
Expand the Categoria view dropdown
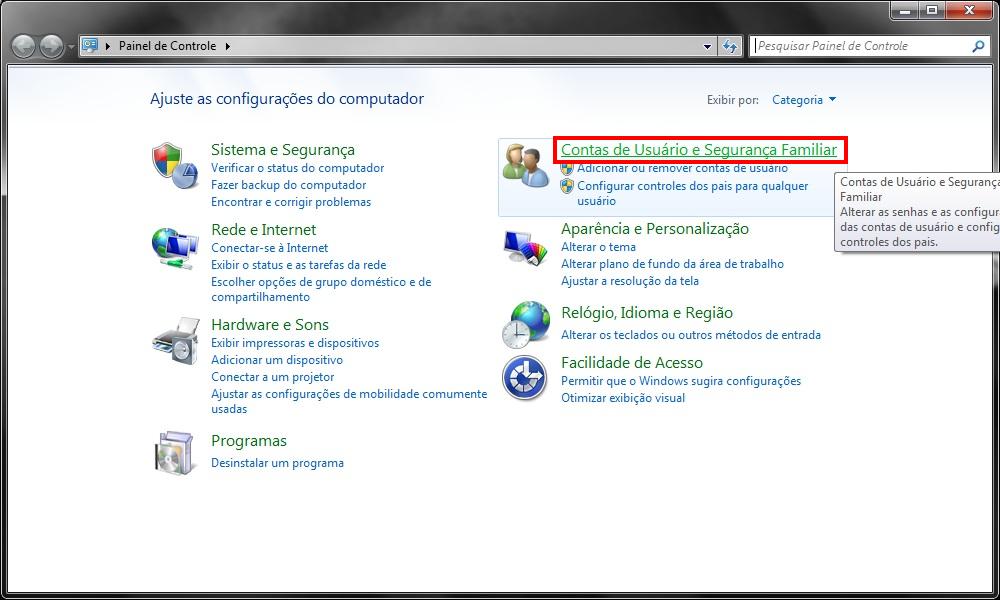tap(804, 99)
